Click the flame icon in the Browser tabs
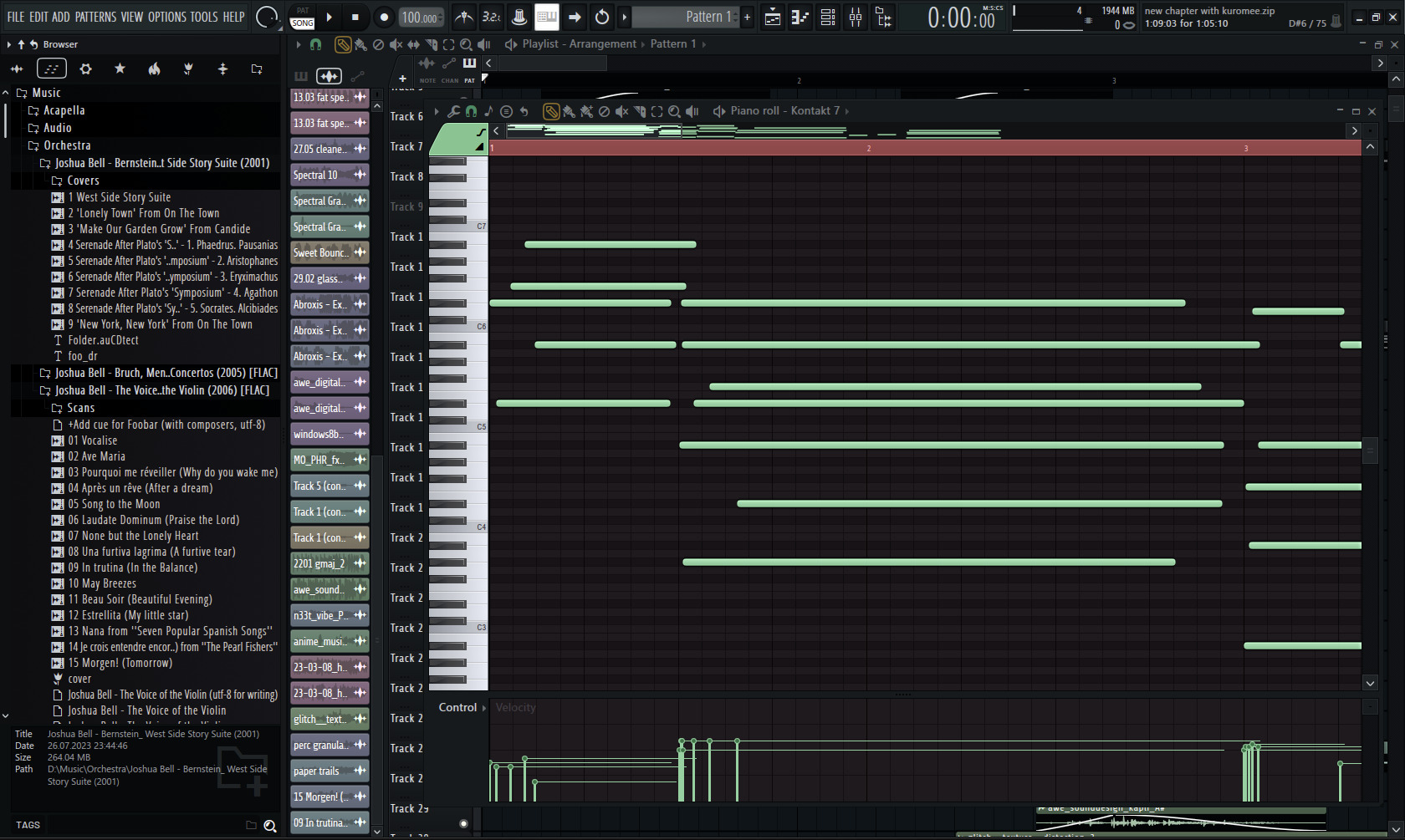The image size is (1405, 840). click(x=154, y=69)
